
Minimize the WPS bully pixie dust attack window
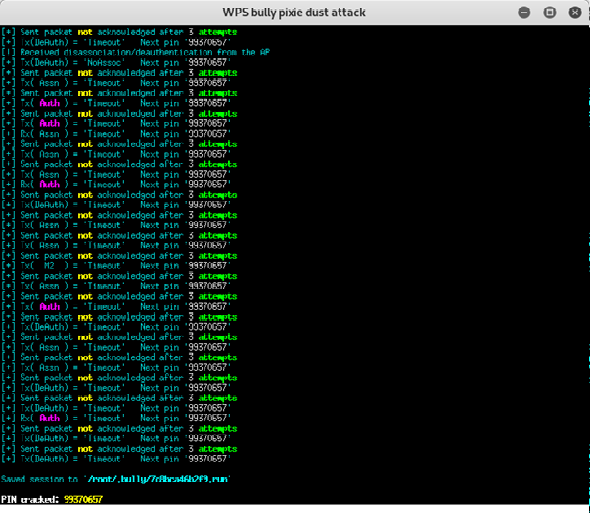click(x=524, y=12)
